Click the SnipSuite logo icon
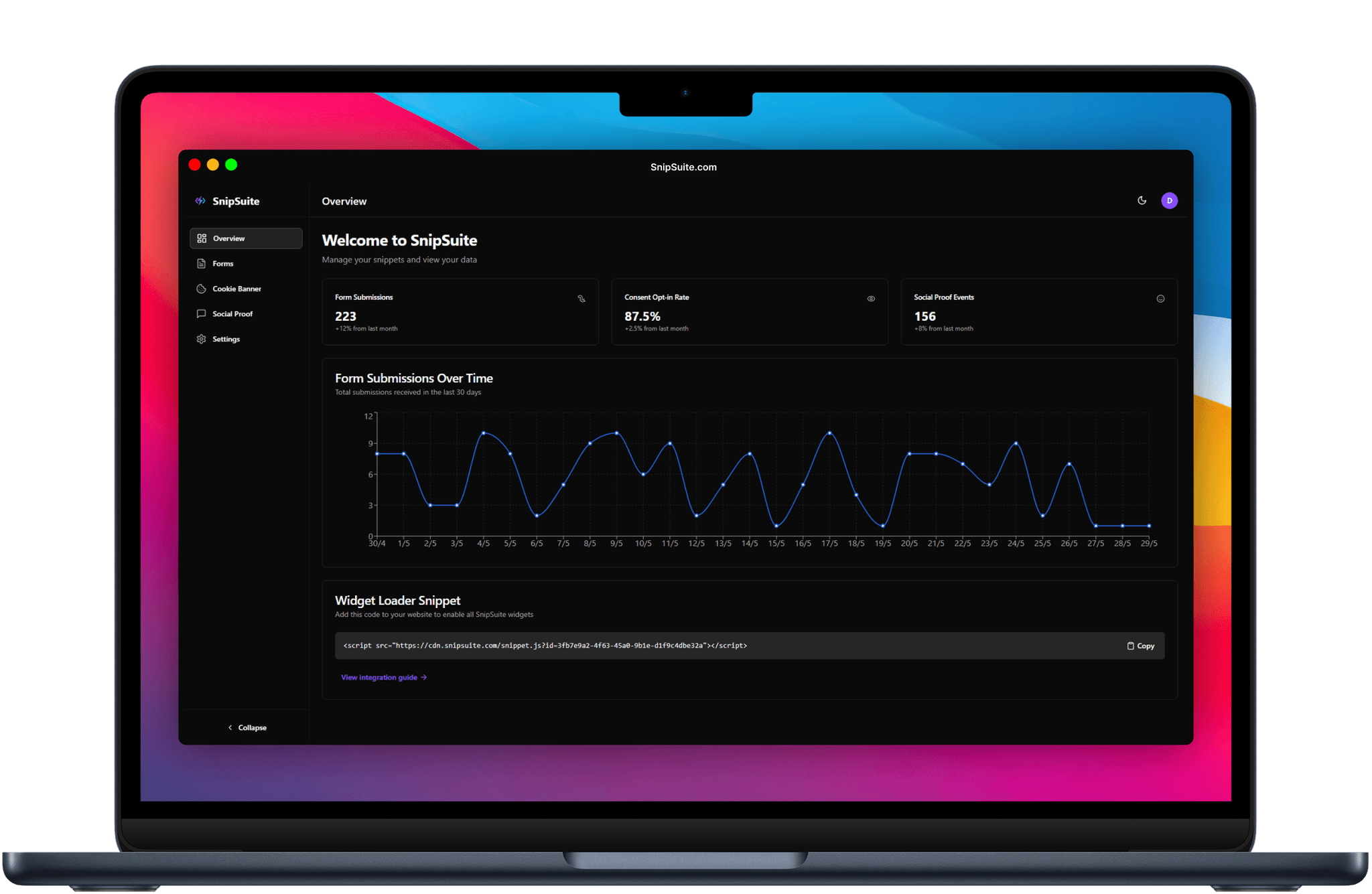 click(x=200, y=201)
